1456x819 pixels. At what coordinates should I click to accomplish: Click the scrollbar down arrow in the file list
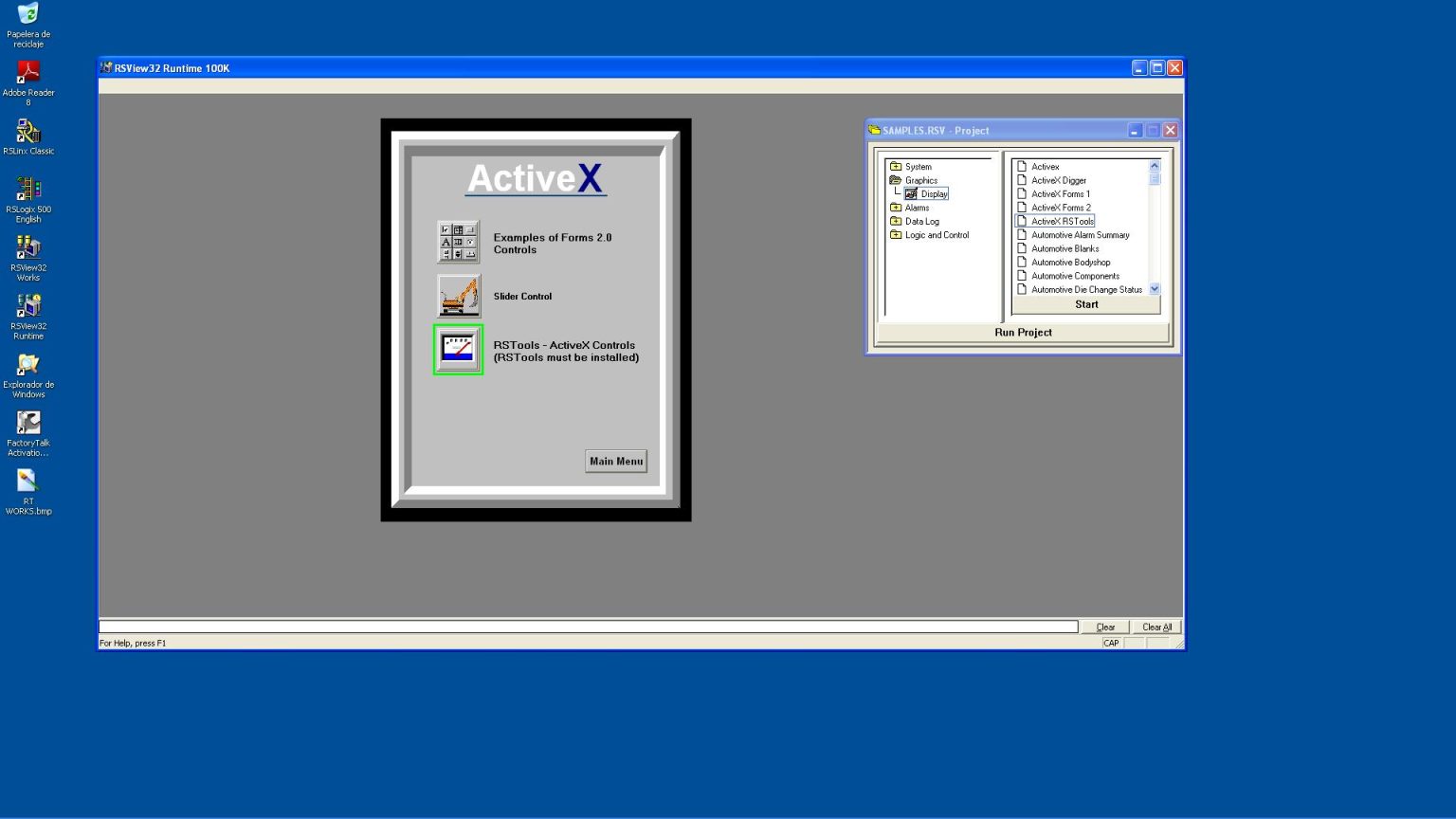1154,289
